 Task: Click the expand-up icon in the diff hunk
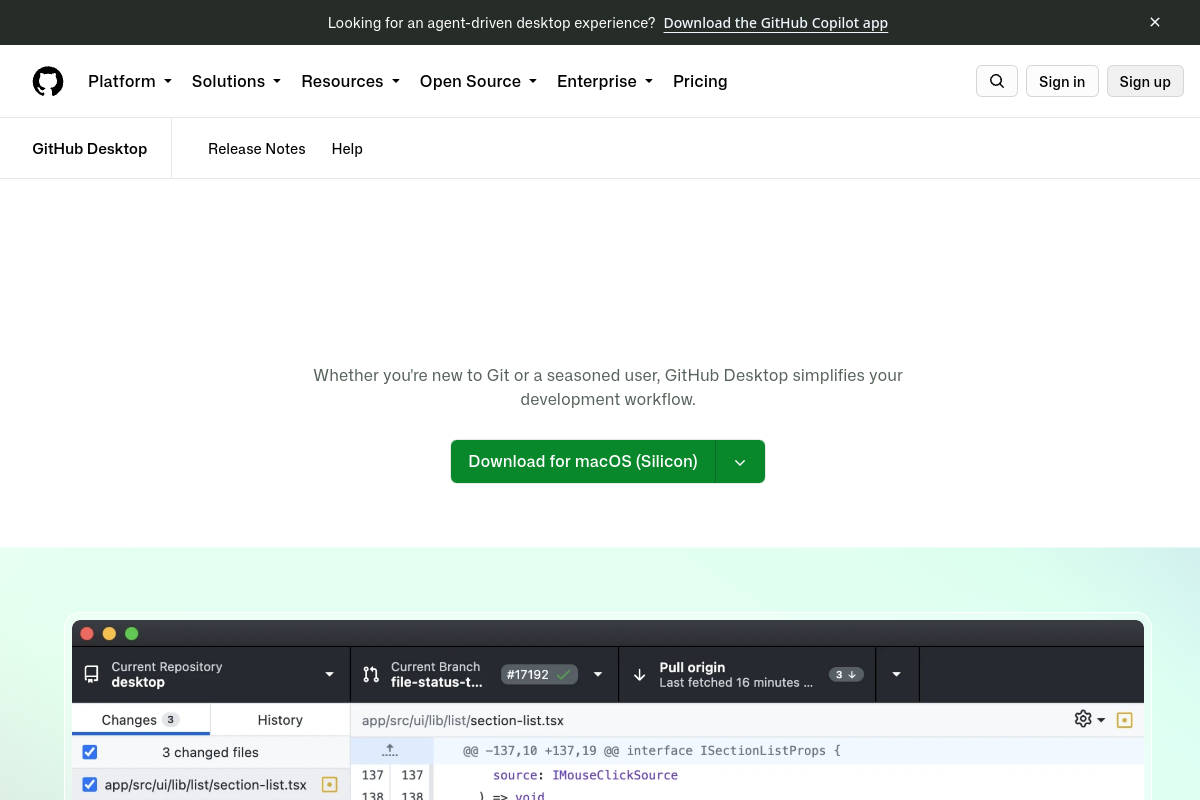click(390, 750)
